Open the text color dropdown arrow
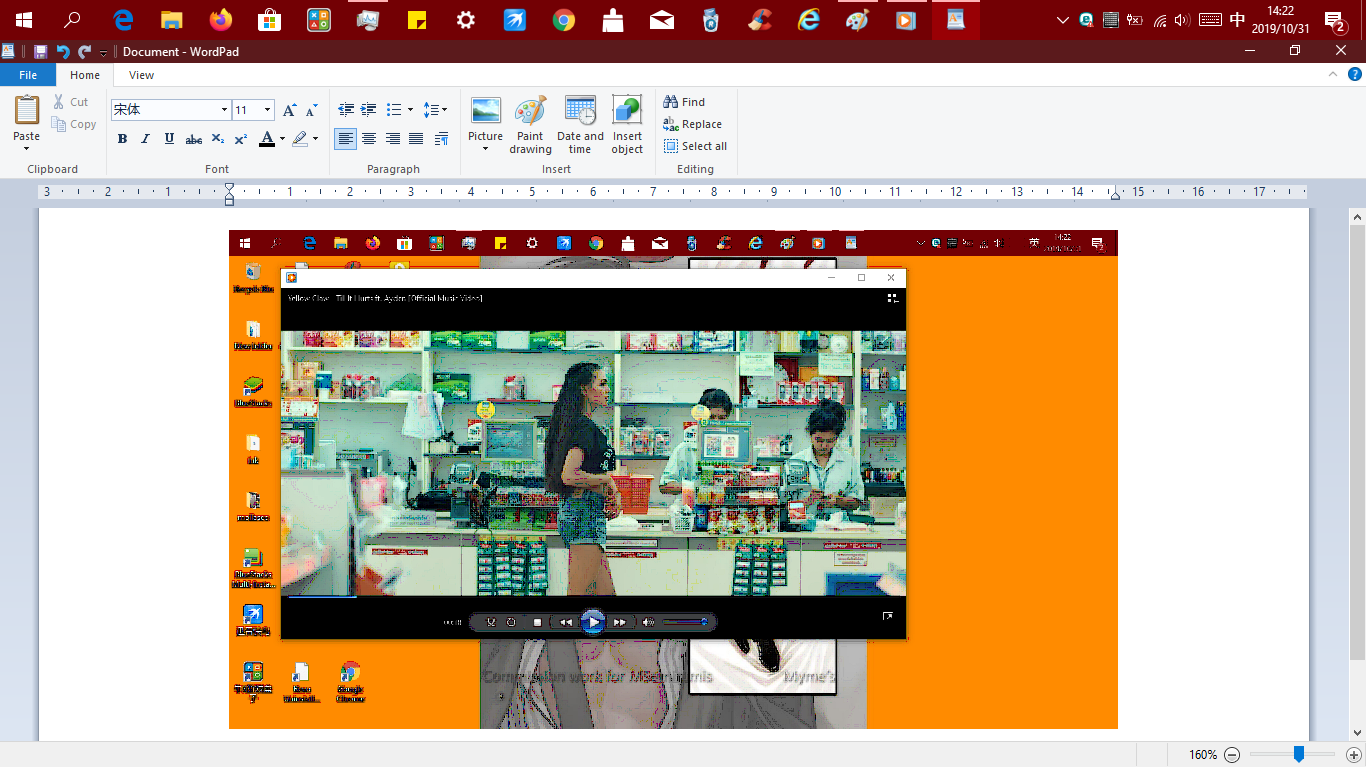Image resolution: width=1366 pixels, height=768 pixels. pos(282,139)
